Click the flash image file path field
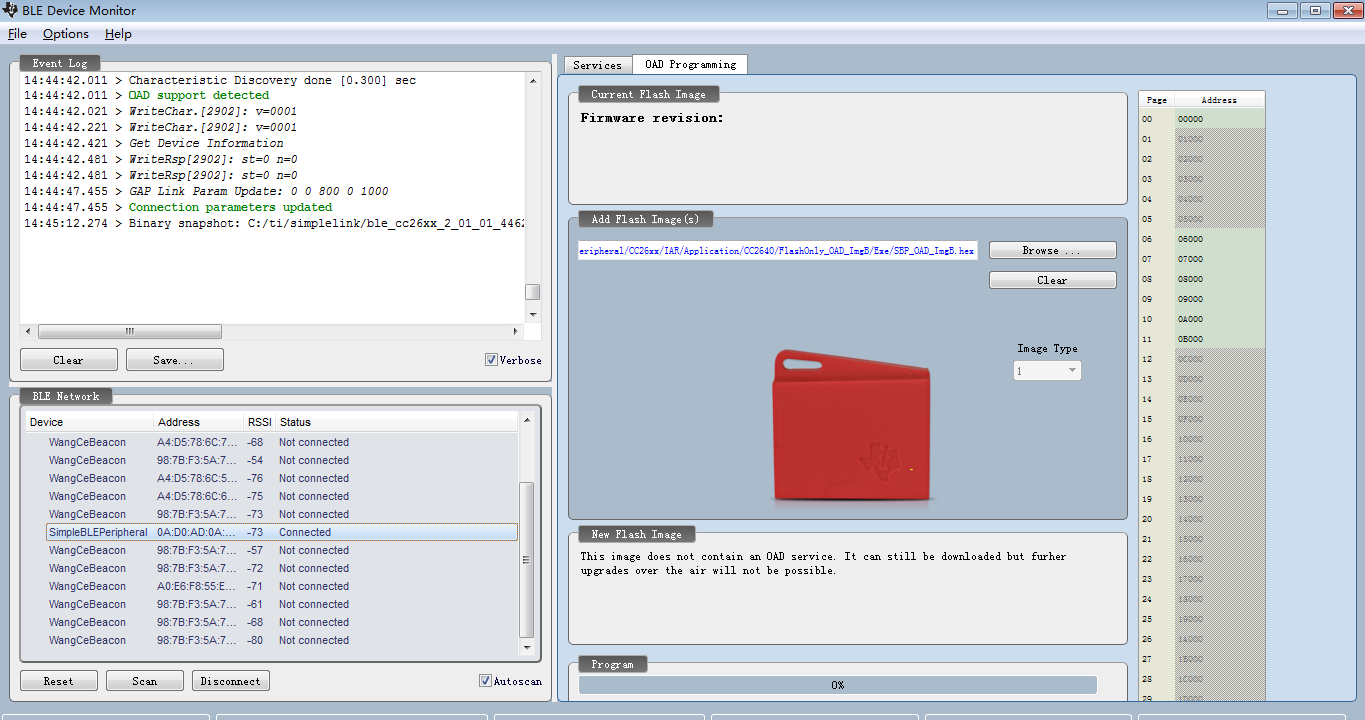The width and height of the screenshot is (1365, 720). pyautogui.click(x=778, y=250)
